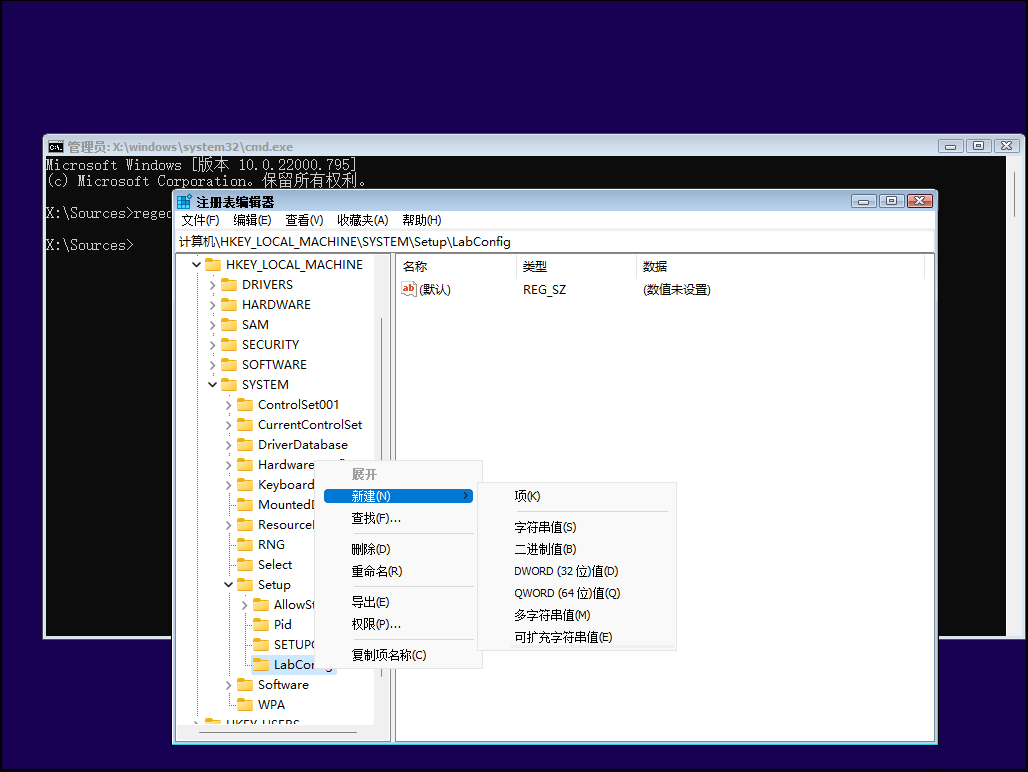Screen dimensions: 1028x772
Task: Click the SAM folder icon
Action: (229, 324)
